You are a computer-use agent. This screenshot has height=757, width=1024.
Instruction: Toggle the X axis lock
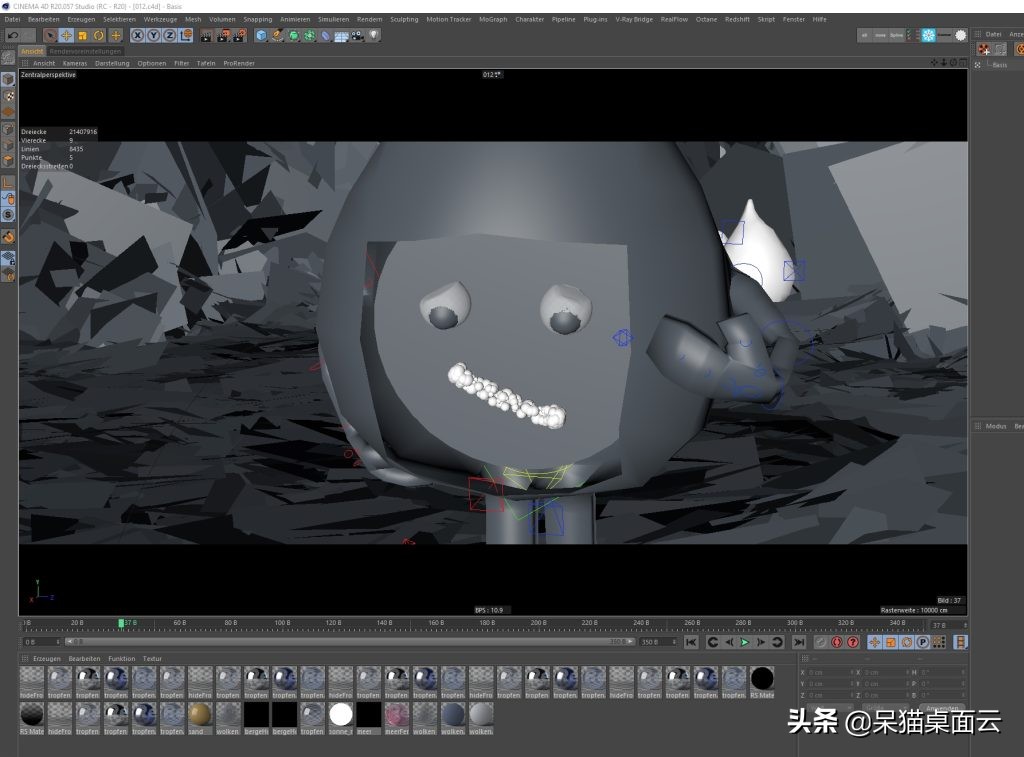pyautogui.click(x=138, y=35)
